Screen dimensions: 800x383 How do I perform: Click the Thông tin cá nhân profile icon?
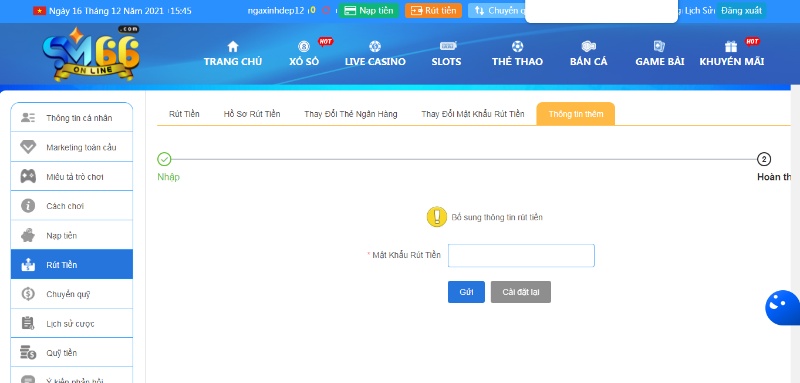click(x=28, y=118)
